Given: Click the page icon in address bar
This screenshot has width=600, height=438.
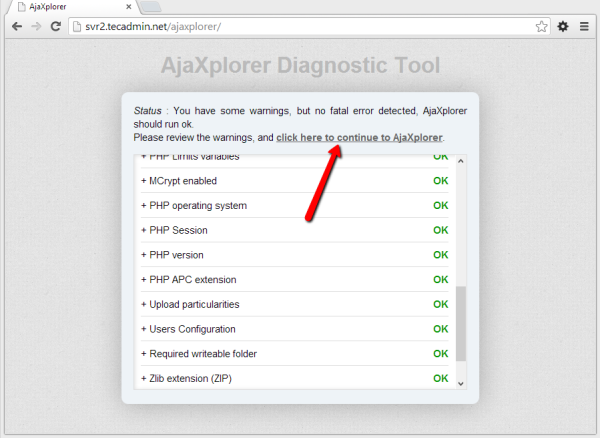Looking at the screenshot, I should (x=81, y=26).
